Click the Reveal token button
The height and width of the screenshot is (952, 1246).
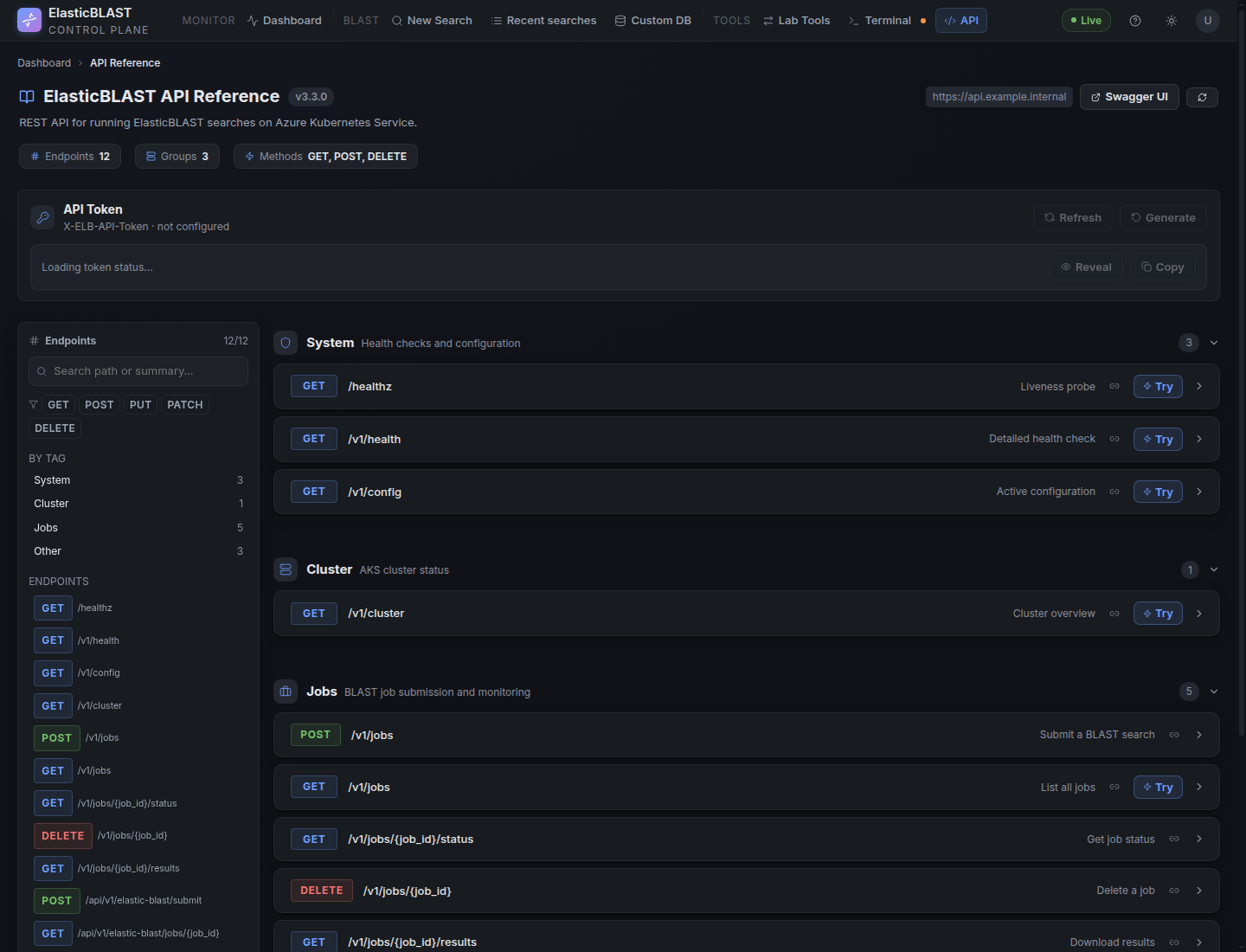click(x=1087, y=267)
